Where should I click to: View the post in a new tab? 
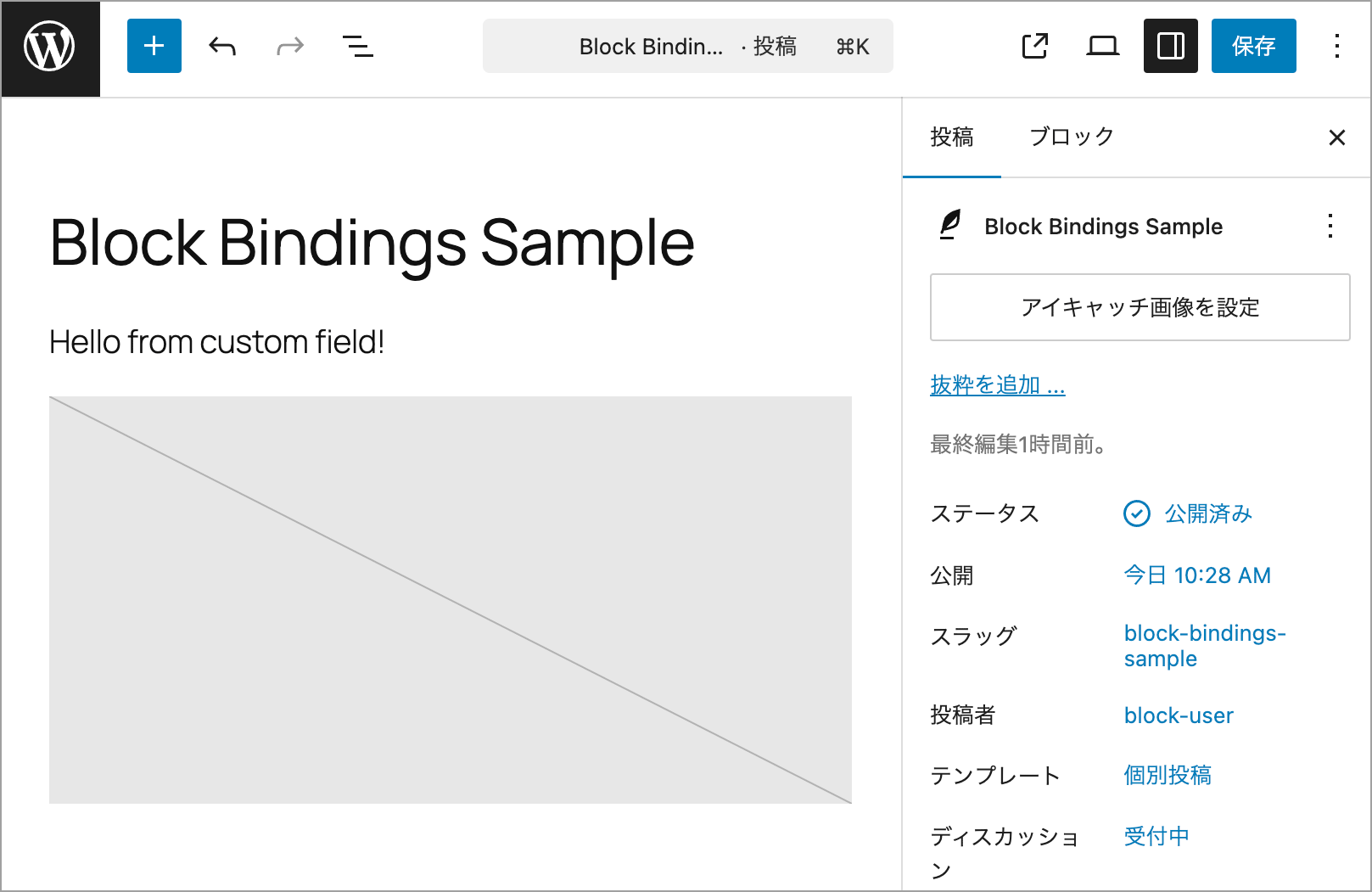(1035, 46)
